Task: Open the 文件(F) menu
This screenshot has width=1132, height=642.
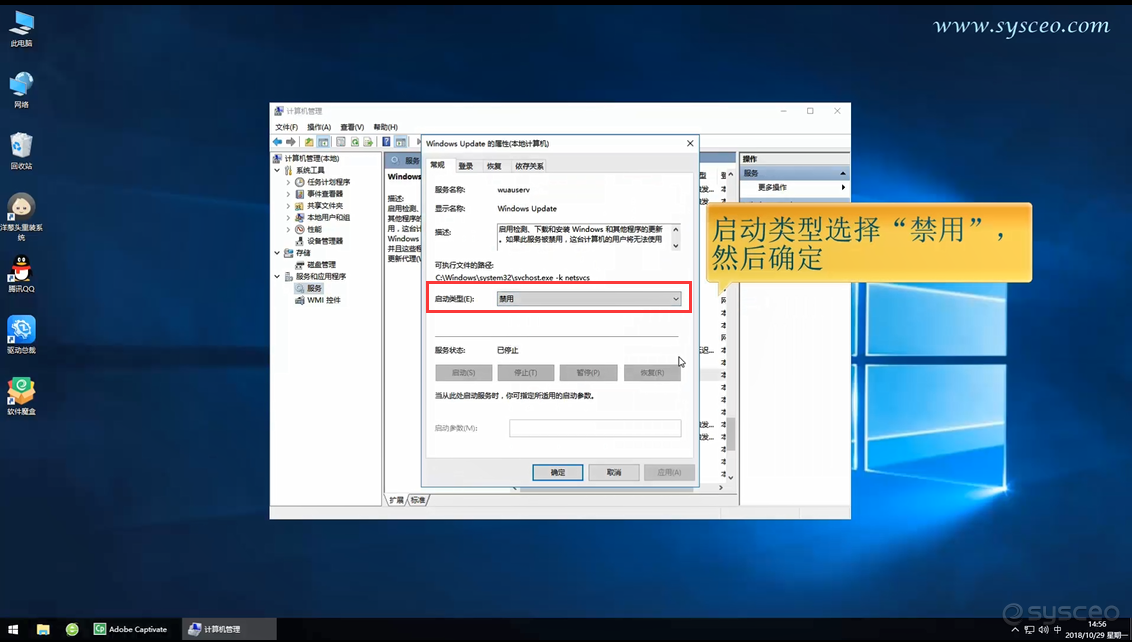Action: (x=287, y=127)
